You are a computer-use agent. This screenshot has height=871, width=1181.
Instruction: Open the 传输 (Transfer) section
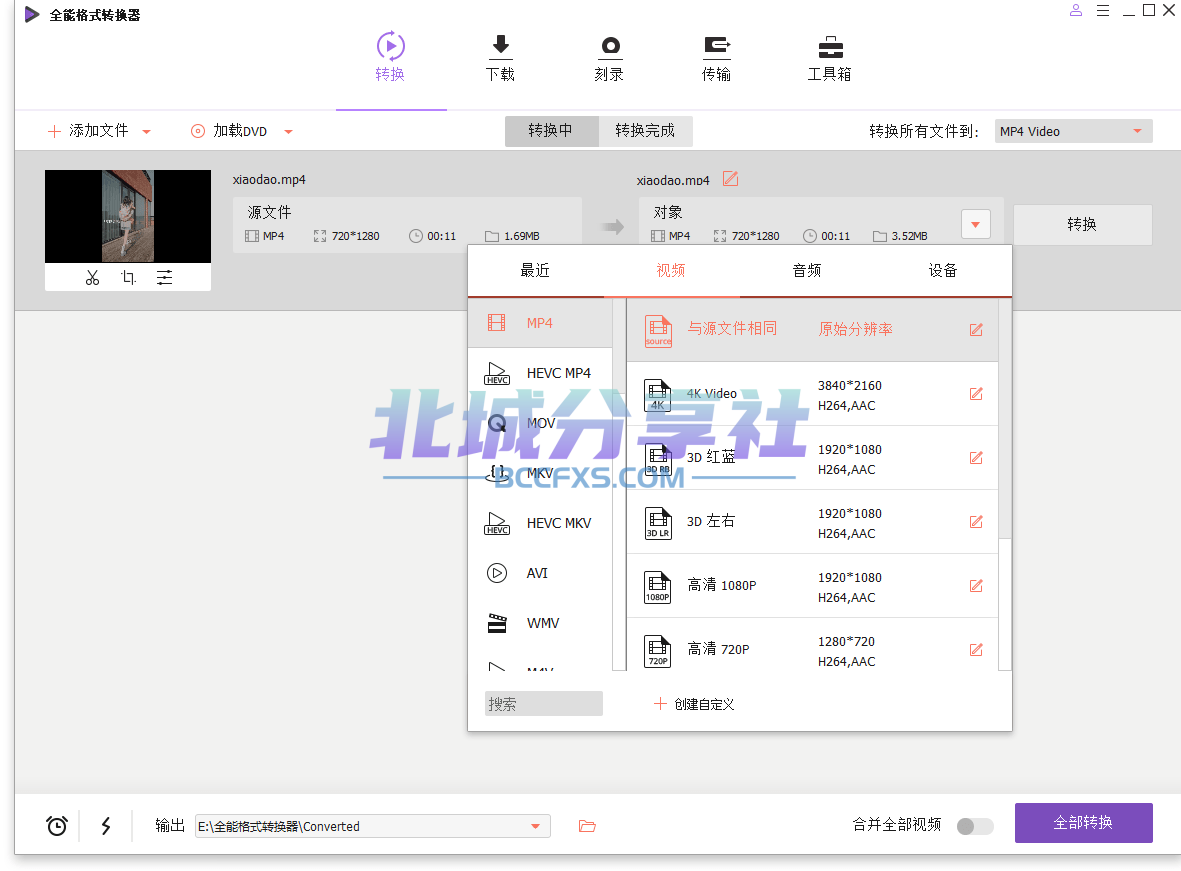[x=716, y=57]
